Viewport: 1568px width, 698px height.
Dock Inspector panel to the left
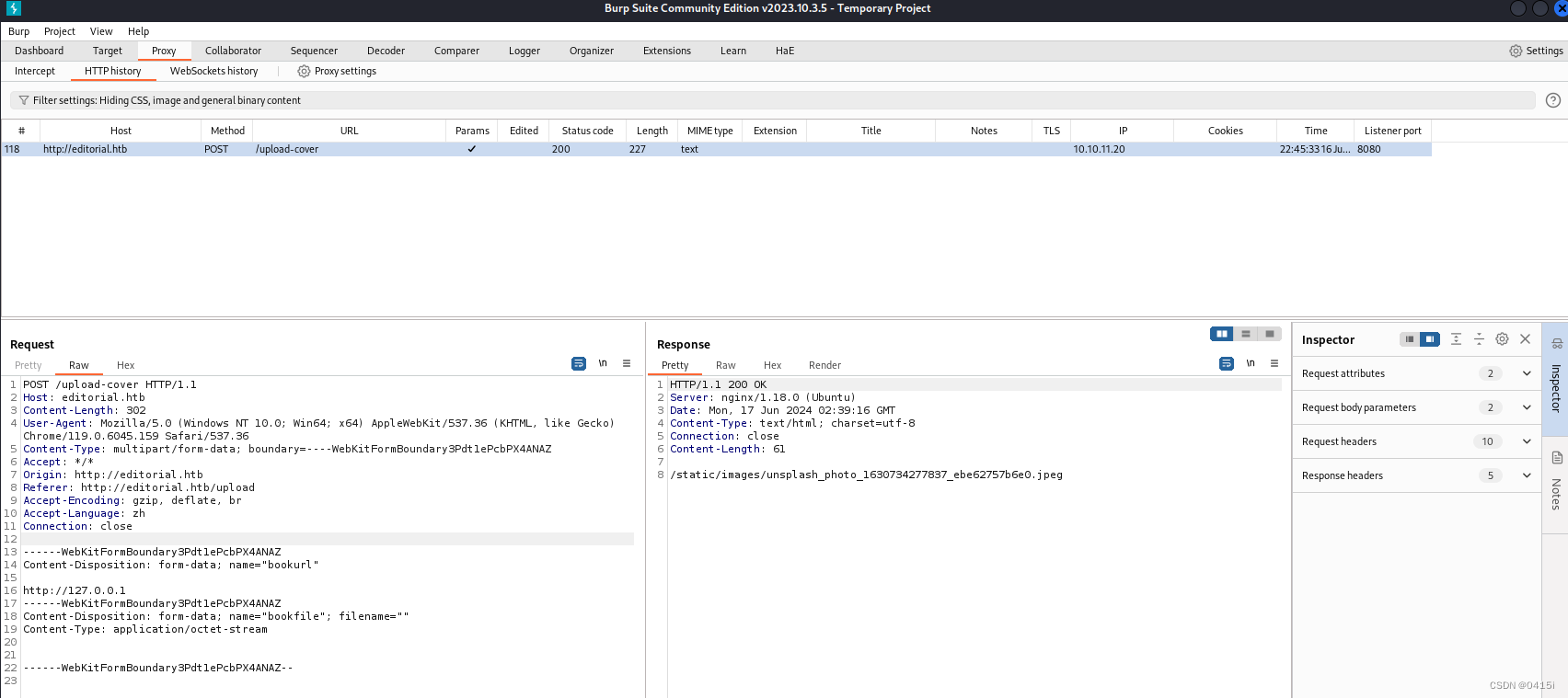coord(1409,339)
